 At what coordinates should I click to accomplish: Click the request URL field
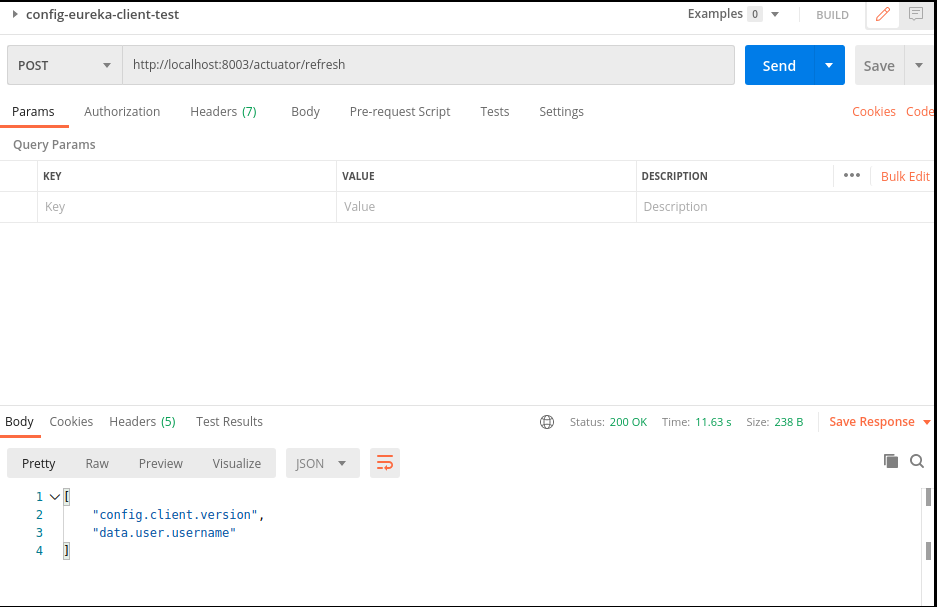click(428, 65)
